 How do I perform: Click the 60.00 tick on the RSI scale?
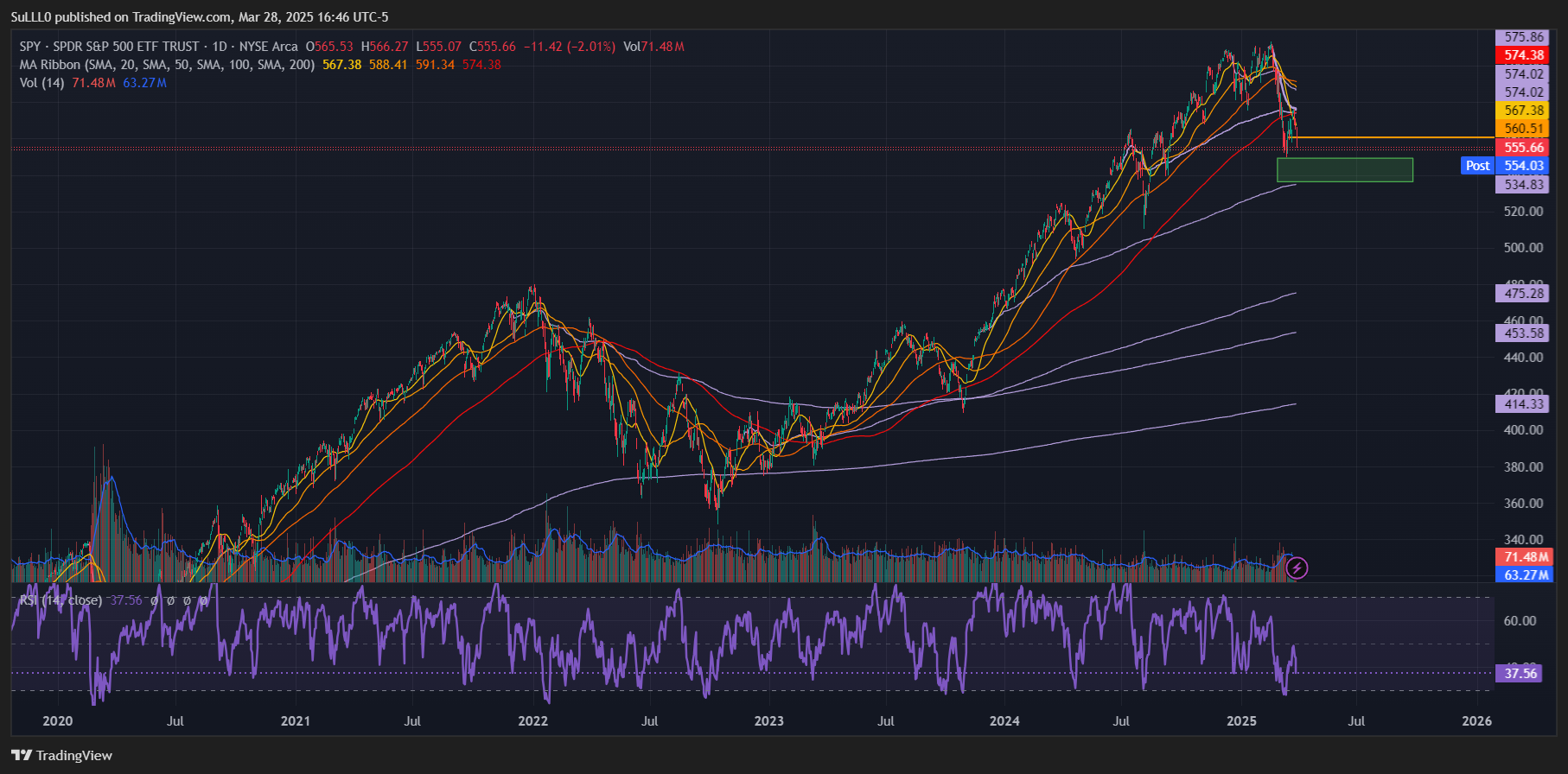[1520, 620]
